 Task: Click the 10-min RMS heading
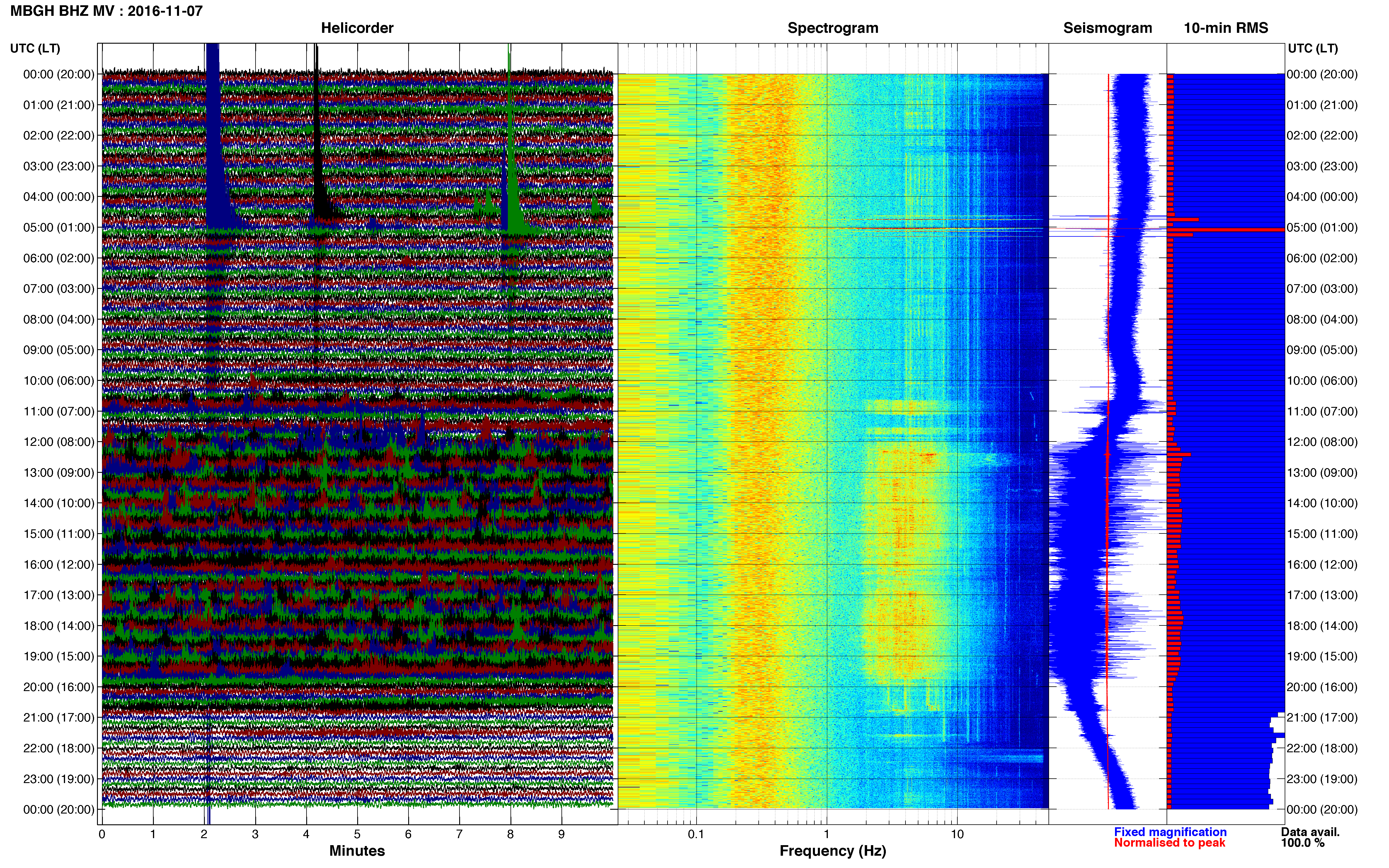pos(1226,28)
